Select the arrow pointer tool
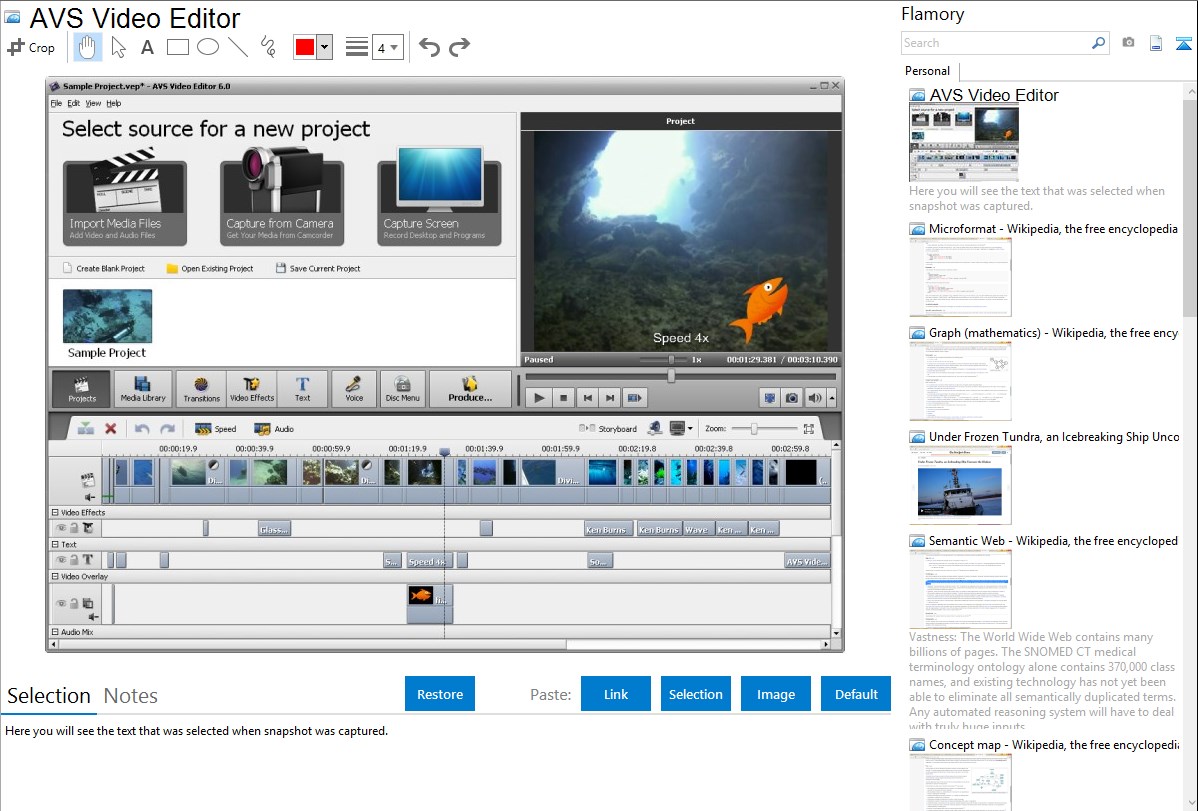This screenshot has height=811, width=1198. (x=118, y=47)
